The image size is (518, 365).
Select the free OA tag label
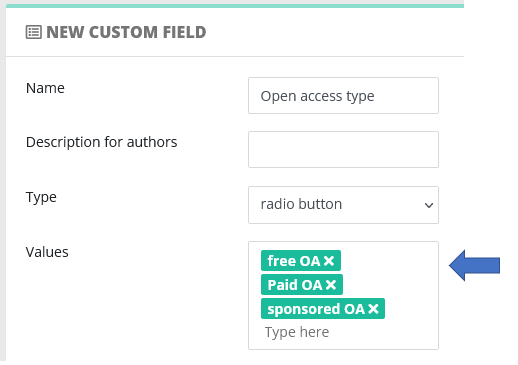294,261
